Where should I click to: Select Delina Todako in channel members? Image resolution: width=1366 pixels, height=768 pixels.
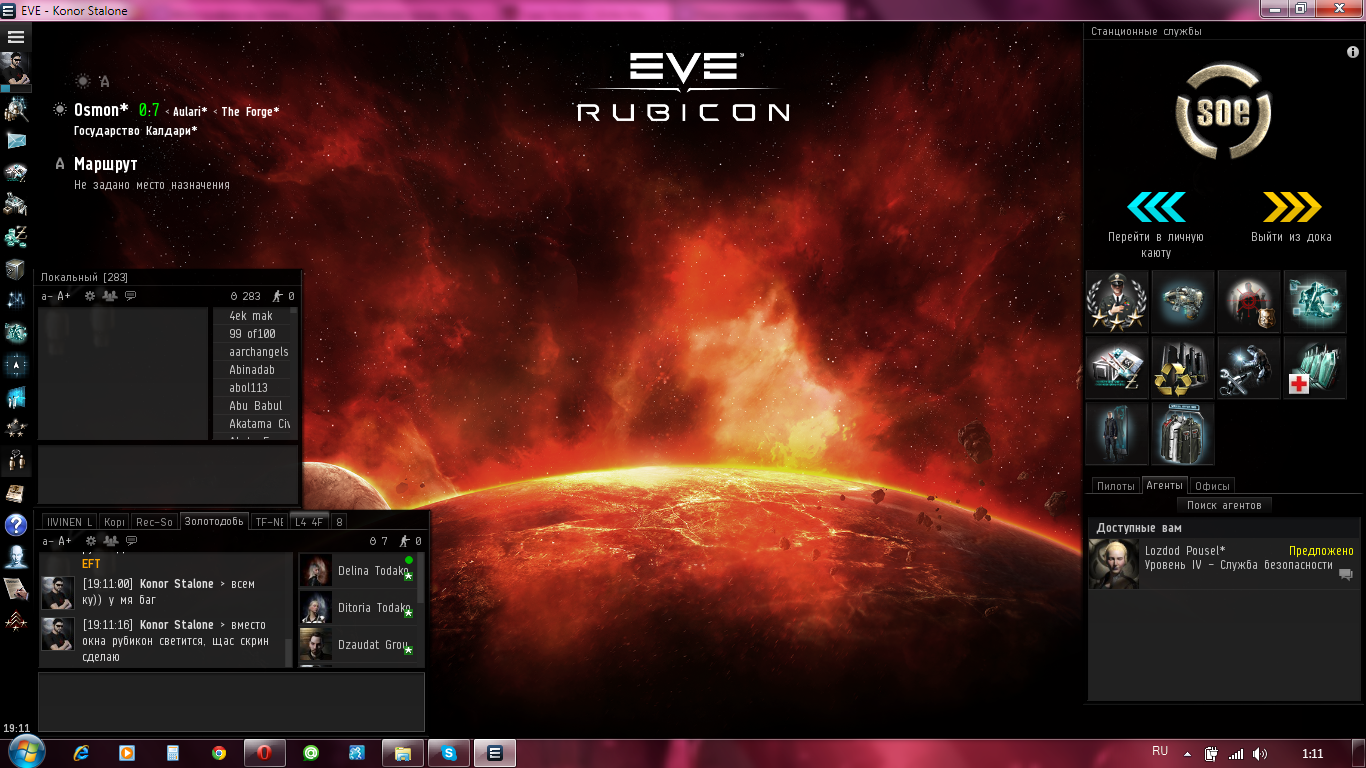pos(357,570)
